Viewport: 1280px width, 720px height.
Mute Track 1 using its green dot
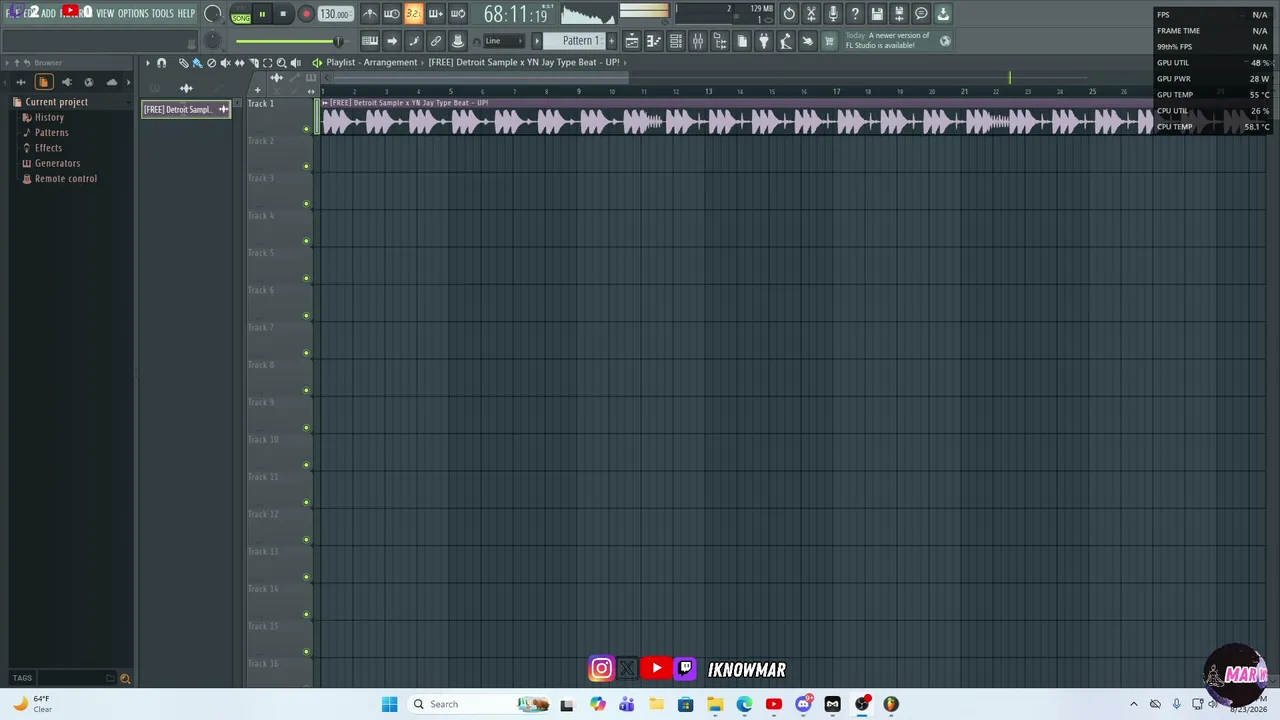[307, 129]
